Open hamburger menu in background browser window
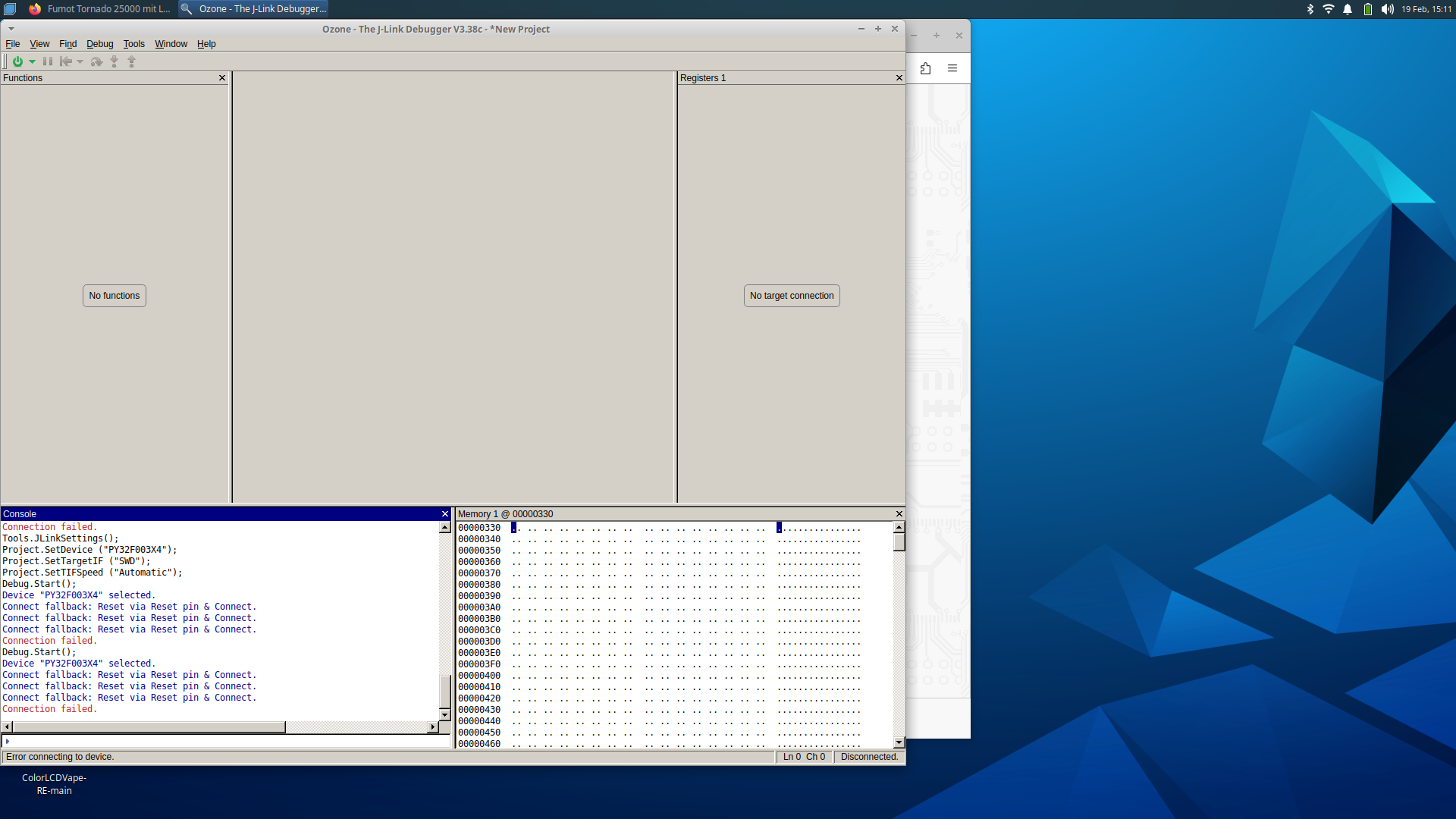The width and height of the screenshot is (1456, 819). tap(952, 68)
